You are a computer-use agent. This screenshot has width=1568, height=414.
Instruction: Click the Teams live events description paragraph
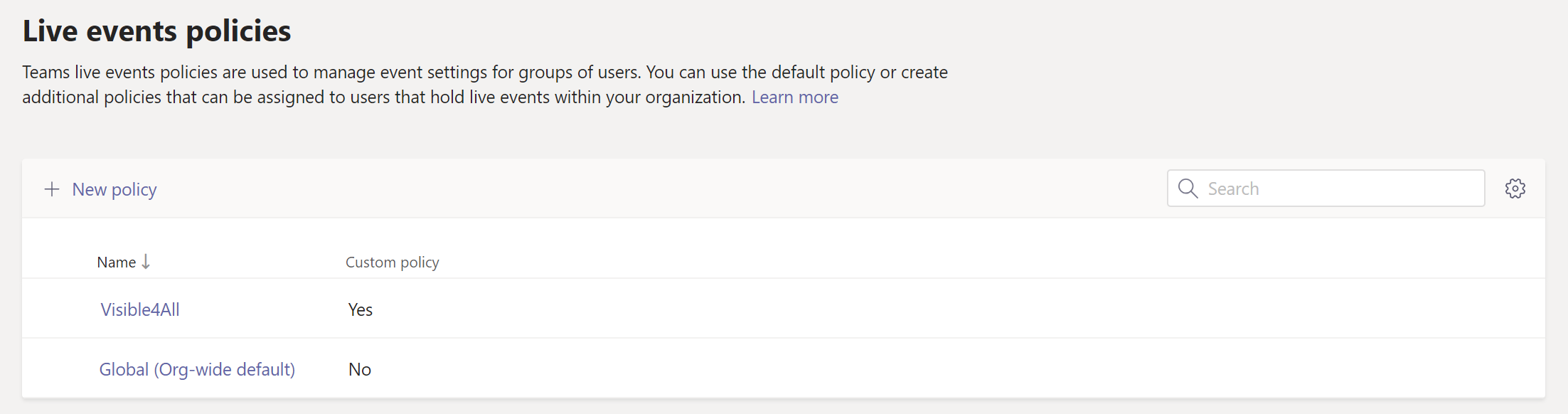point(484,73)
